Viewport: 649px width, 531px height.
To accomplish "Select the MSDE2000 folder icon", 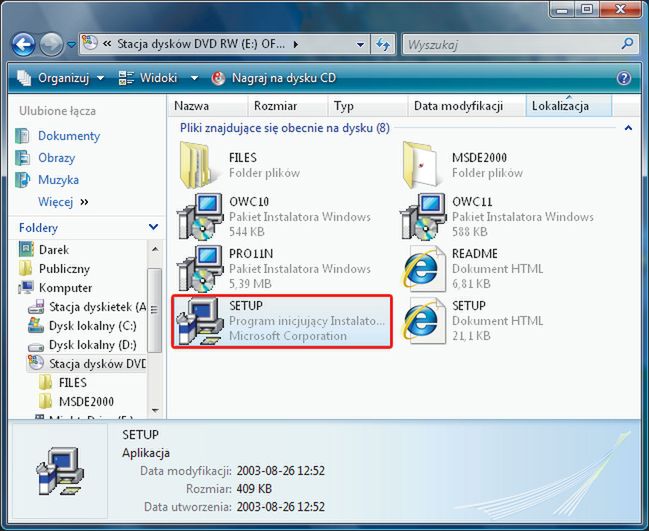I will click(421, 165).
